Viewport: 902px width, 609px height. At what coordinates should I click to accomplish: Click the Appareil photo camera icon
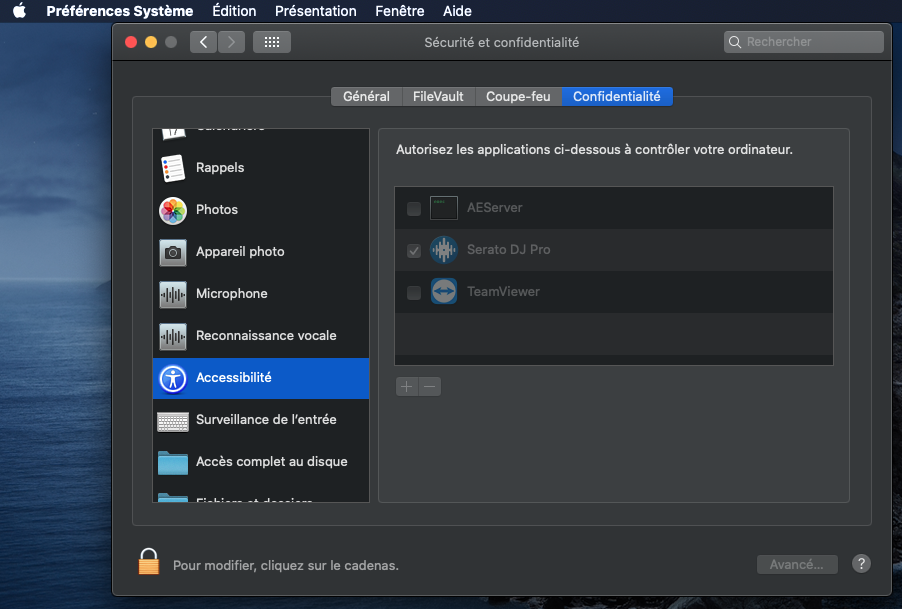point(173,252)
